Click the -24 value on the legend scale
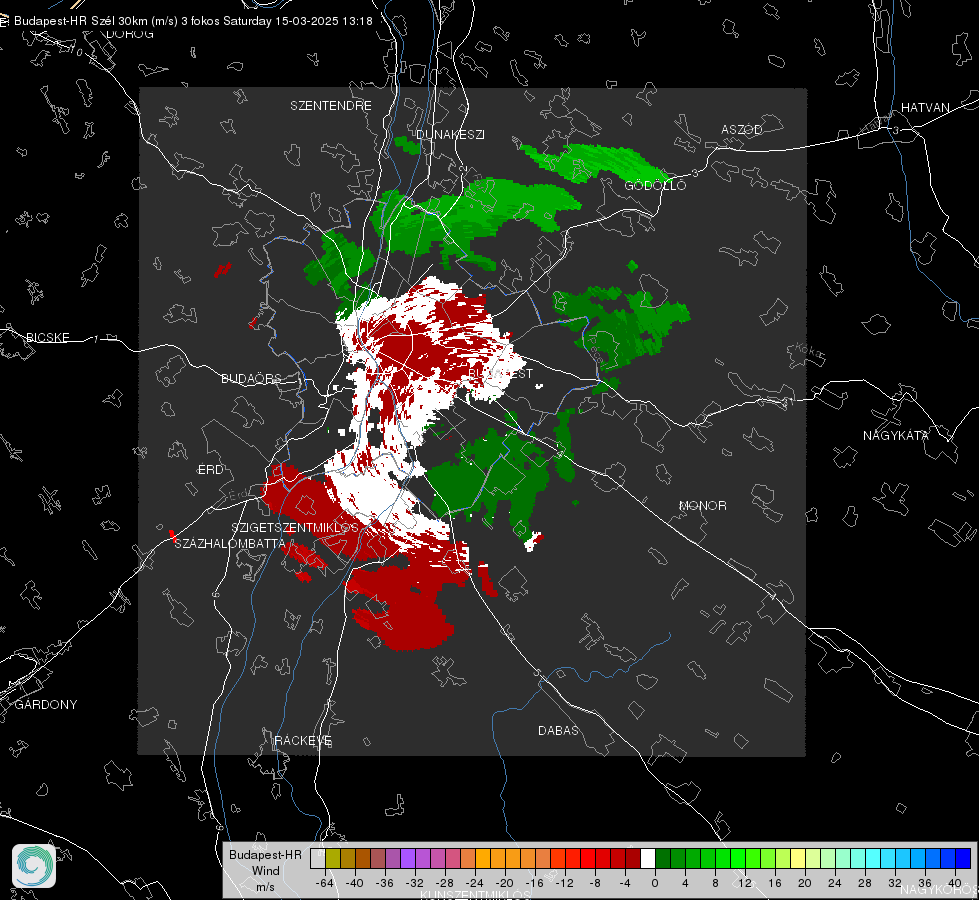This screenshot has width=979, height=900. 475,883
